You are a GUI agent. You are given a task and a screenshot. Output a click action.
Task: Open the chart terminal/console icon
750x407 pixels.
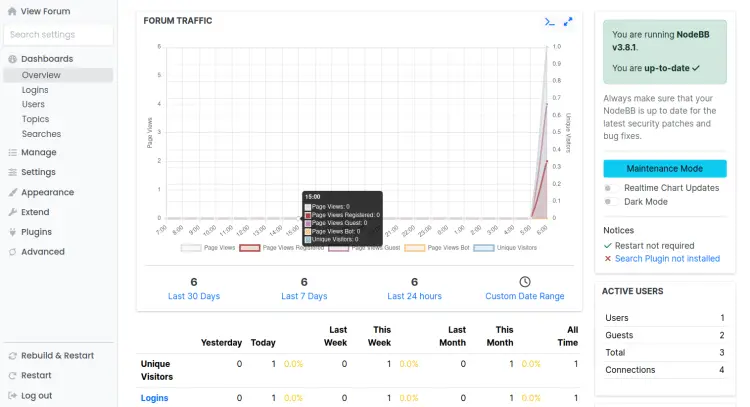tap(549, 21)
